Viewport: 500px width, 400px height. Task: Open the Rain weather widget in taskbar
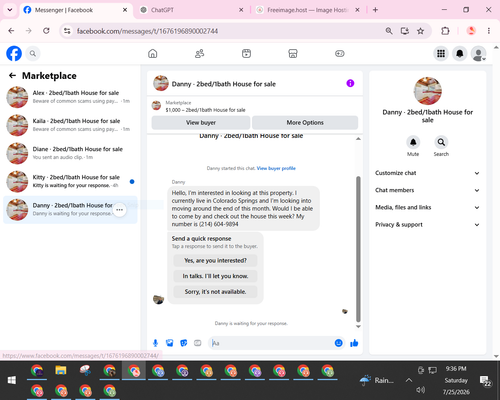click(377, 380)
